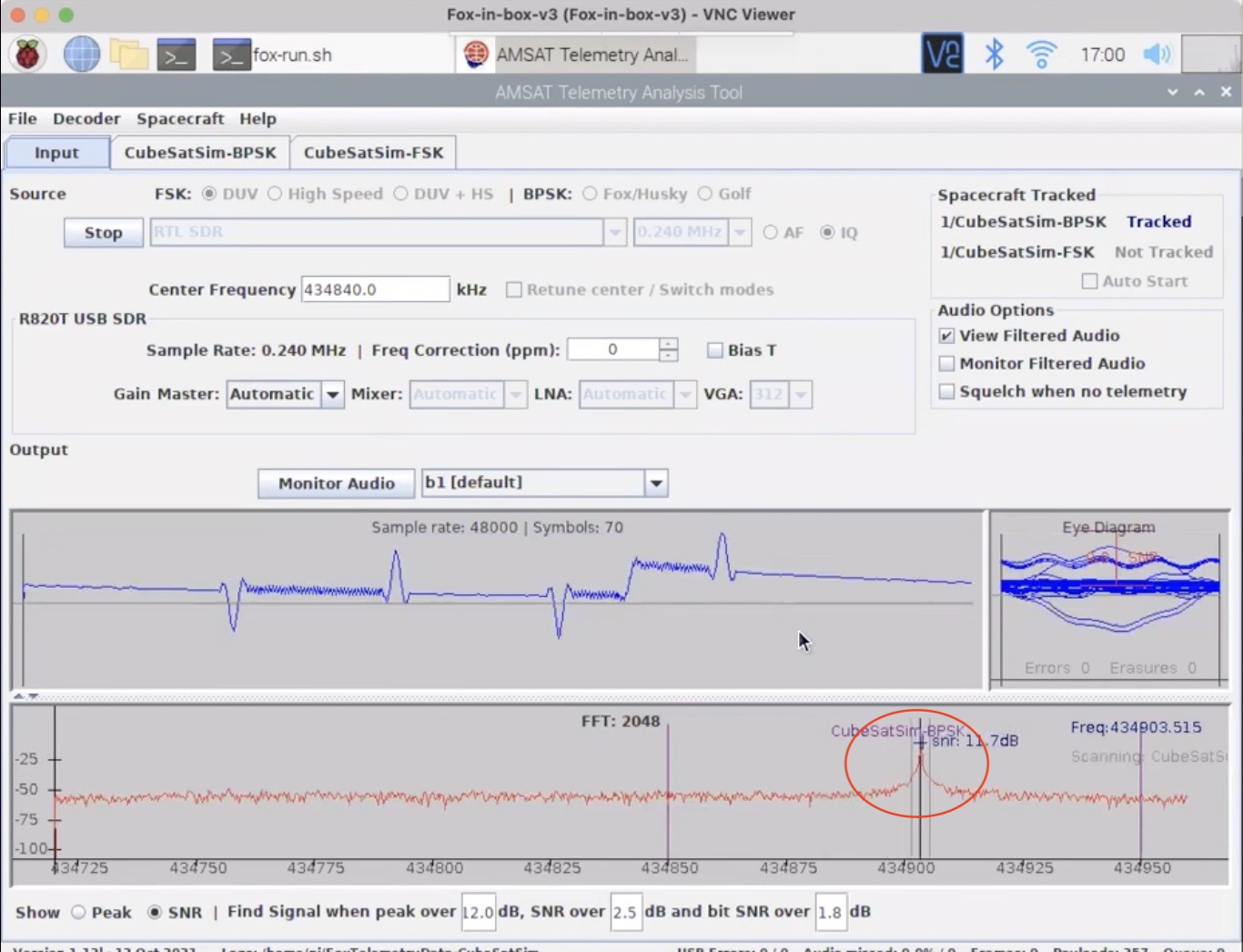
Task: Select the IQ radio button
Action: coord(827,232)
